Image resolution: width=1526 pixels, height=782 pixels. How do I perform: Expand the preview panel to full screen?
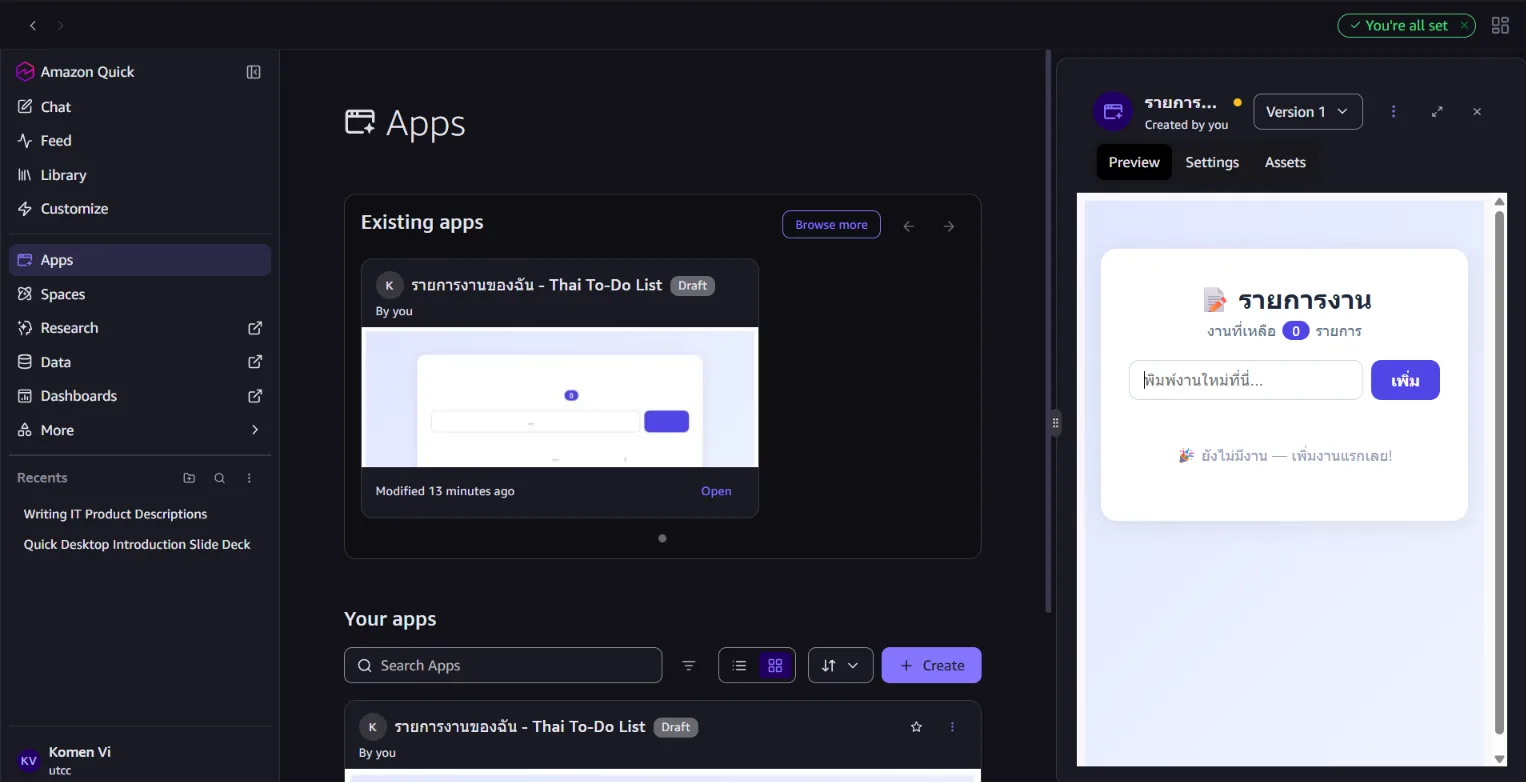[x=1437, y=112]
